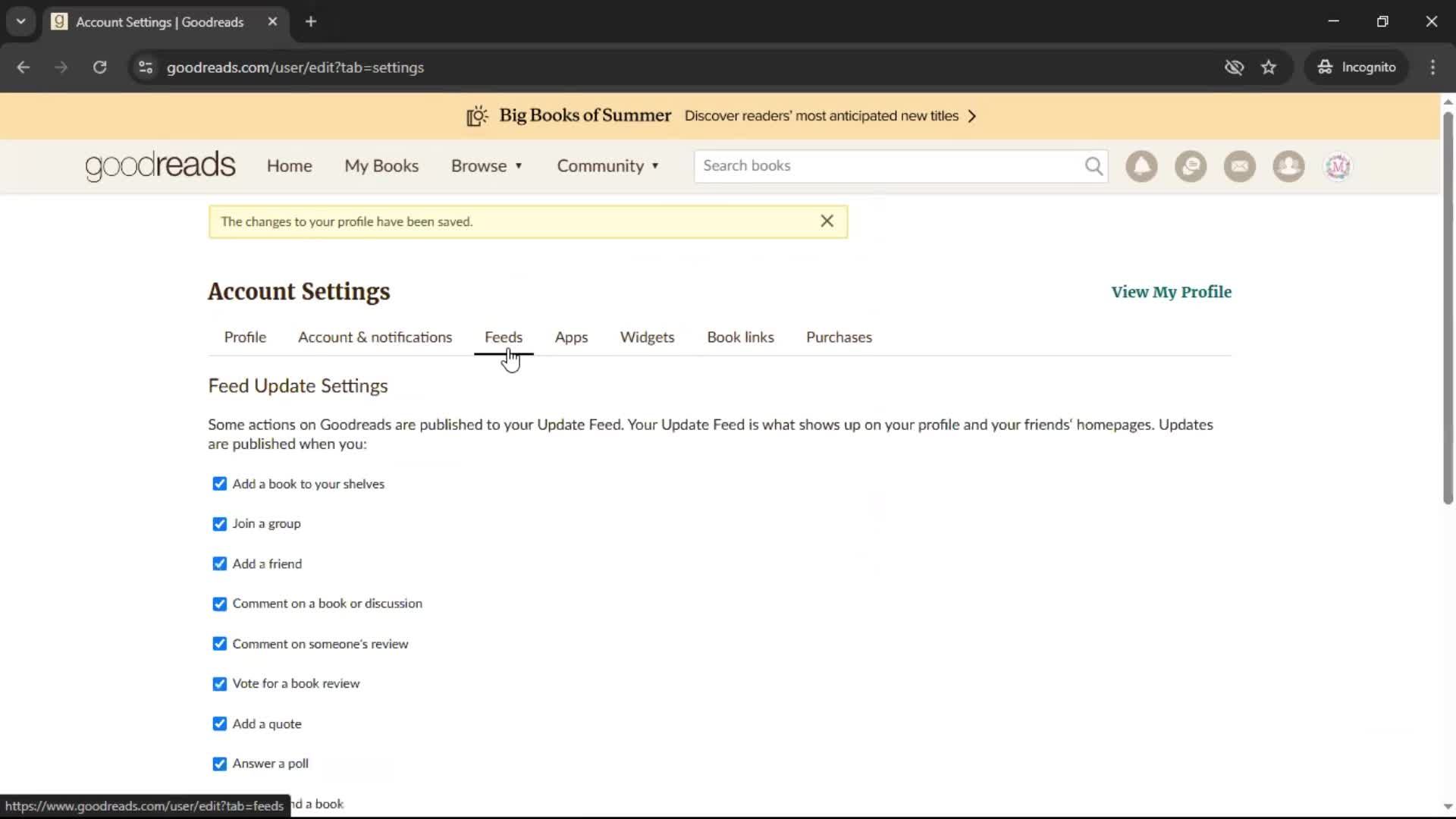The height and width of the screenshot is (819, 1456).
Task: Click the Feed Update Settings heading
Action: (298, 386)
